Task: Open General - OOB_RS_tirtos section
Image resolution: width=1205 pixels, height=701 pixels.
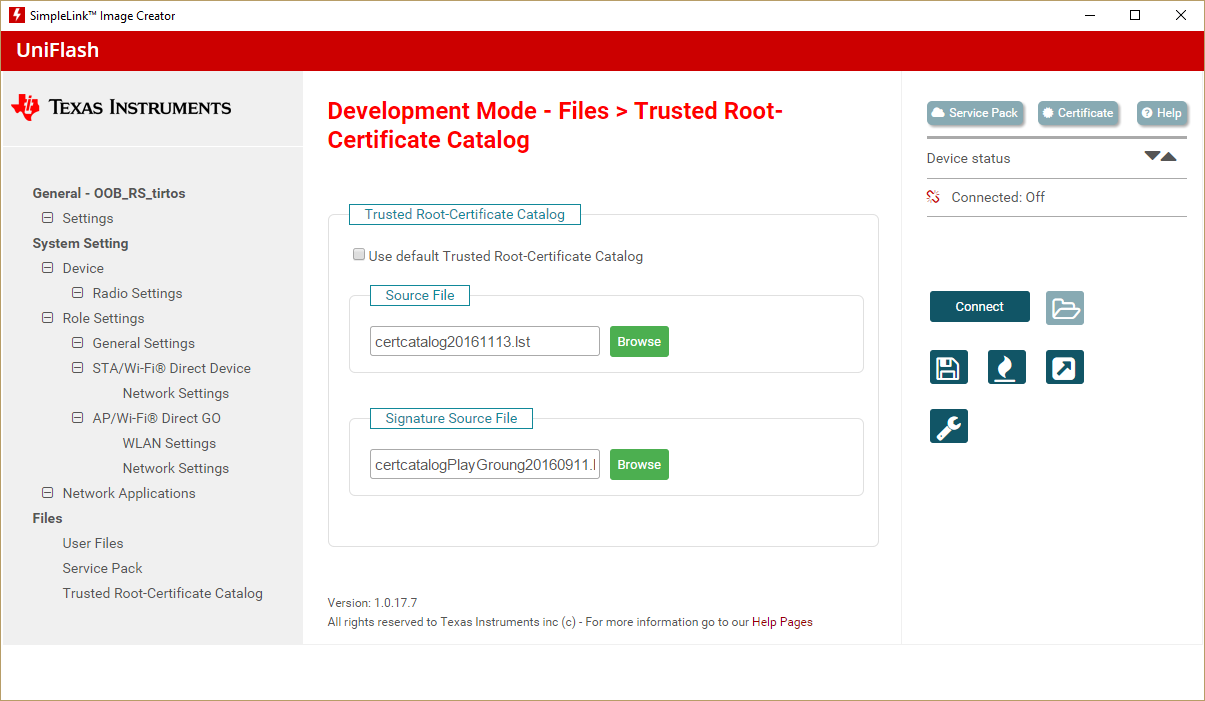Action: click(x=109, y=193)
